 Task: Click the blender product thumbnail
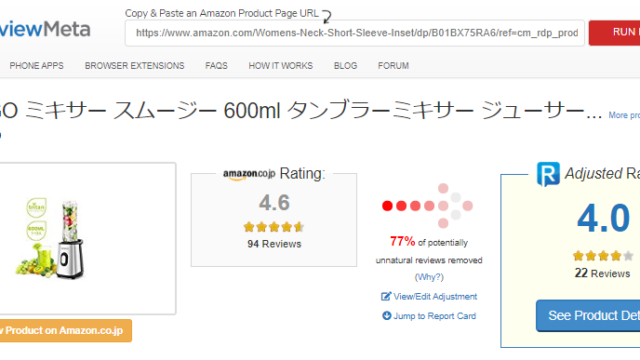[x=50, y=239]
